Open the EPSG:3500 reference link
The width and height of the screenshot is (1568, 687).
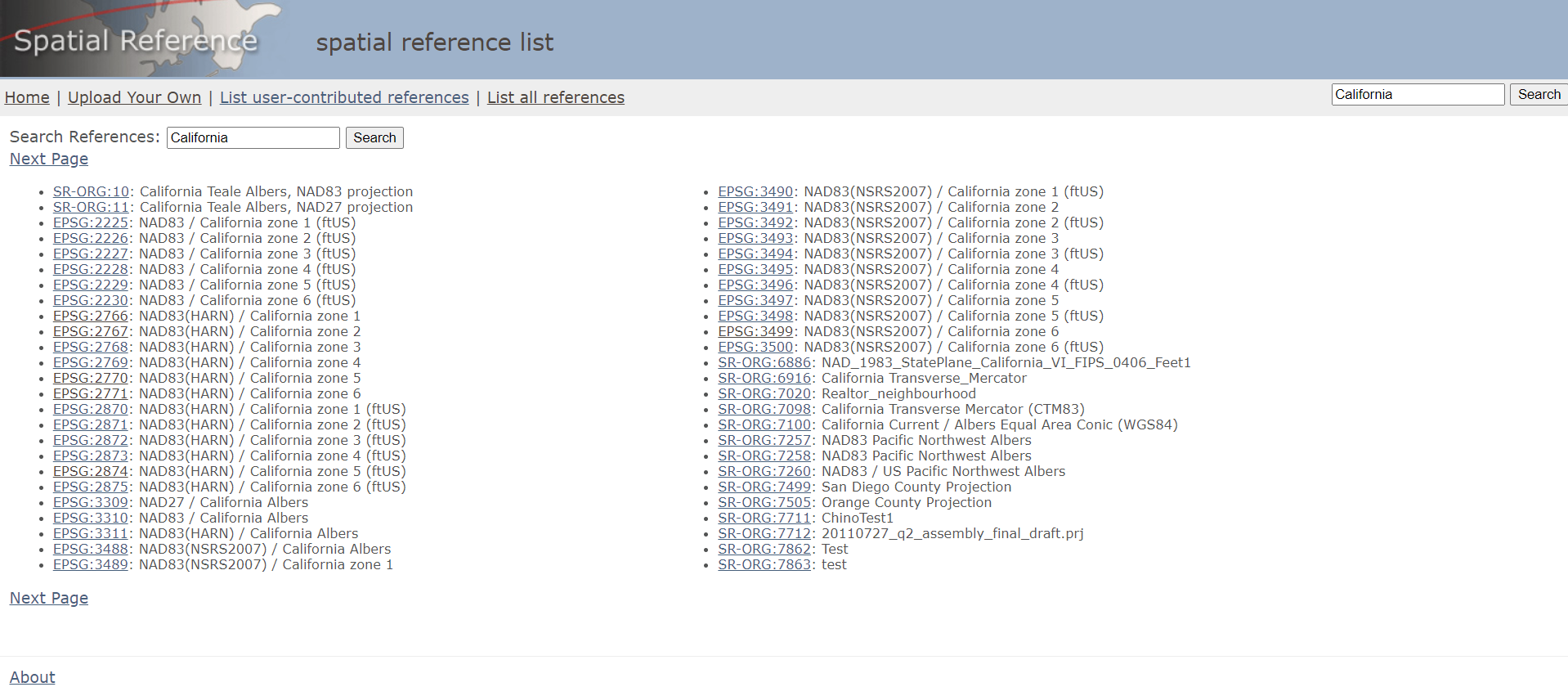(x=755, y=347)
